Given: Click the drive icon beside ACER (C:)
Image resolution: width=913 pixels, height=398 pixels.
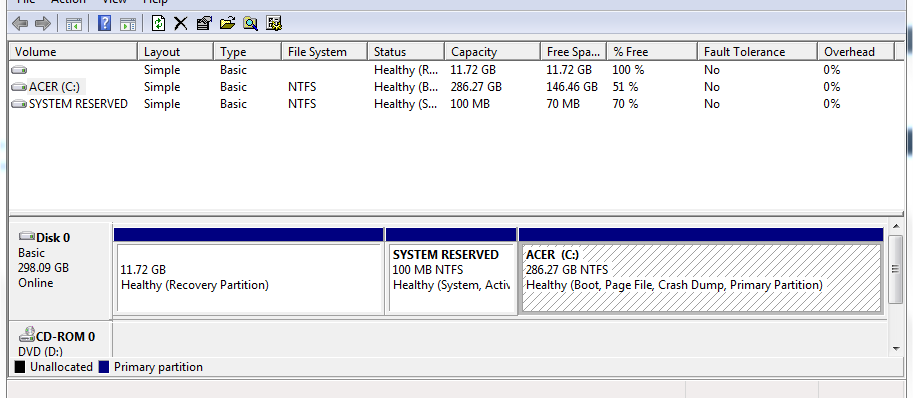Looking at the screenshot, I should 19,87.
